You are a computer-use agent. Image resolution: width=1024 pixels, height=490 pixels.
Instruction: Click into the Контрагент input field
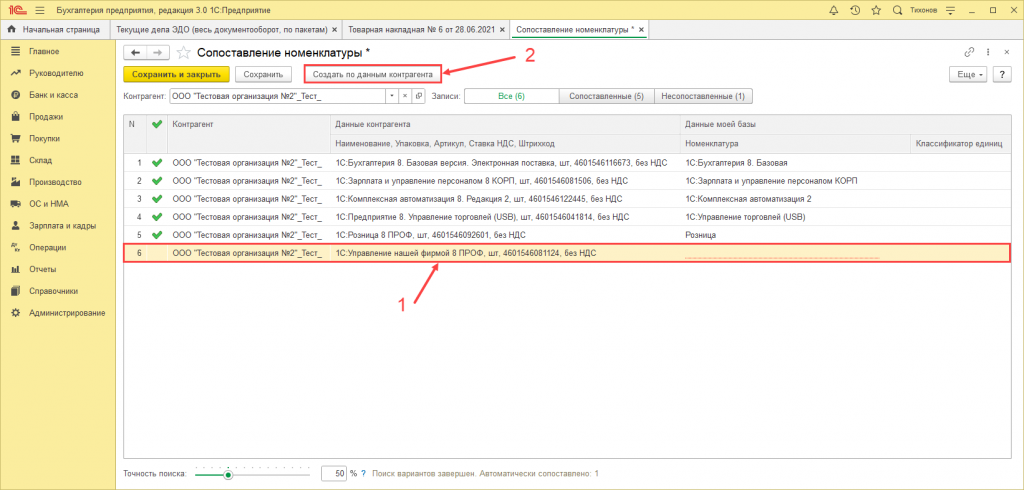coord(278,96)
